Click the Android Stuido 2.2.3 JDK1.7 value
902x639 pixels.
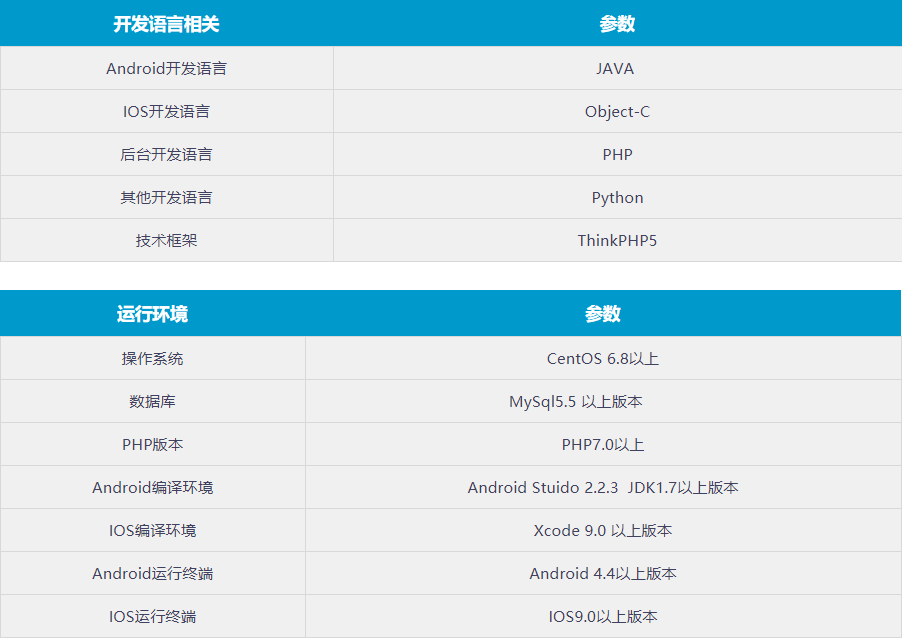[x=603, y=487]
